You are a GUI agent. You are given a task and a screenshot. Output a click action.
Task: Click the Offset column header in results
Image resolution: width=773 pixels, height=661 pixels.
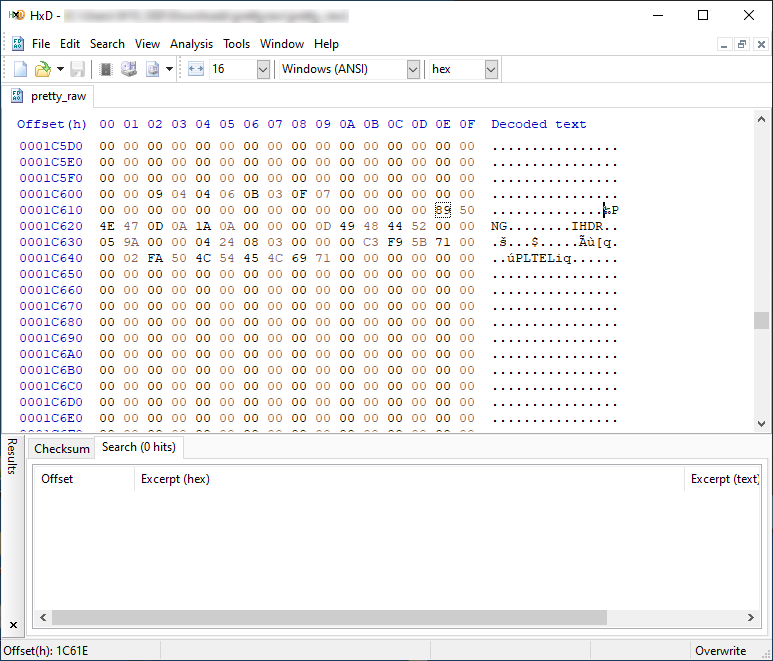tap(57, 479)
